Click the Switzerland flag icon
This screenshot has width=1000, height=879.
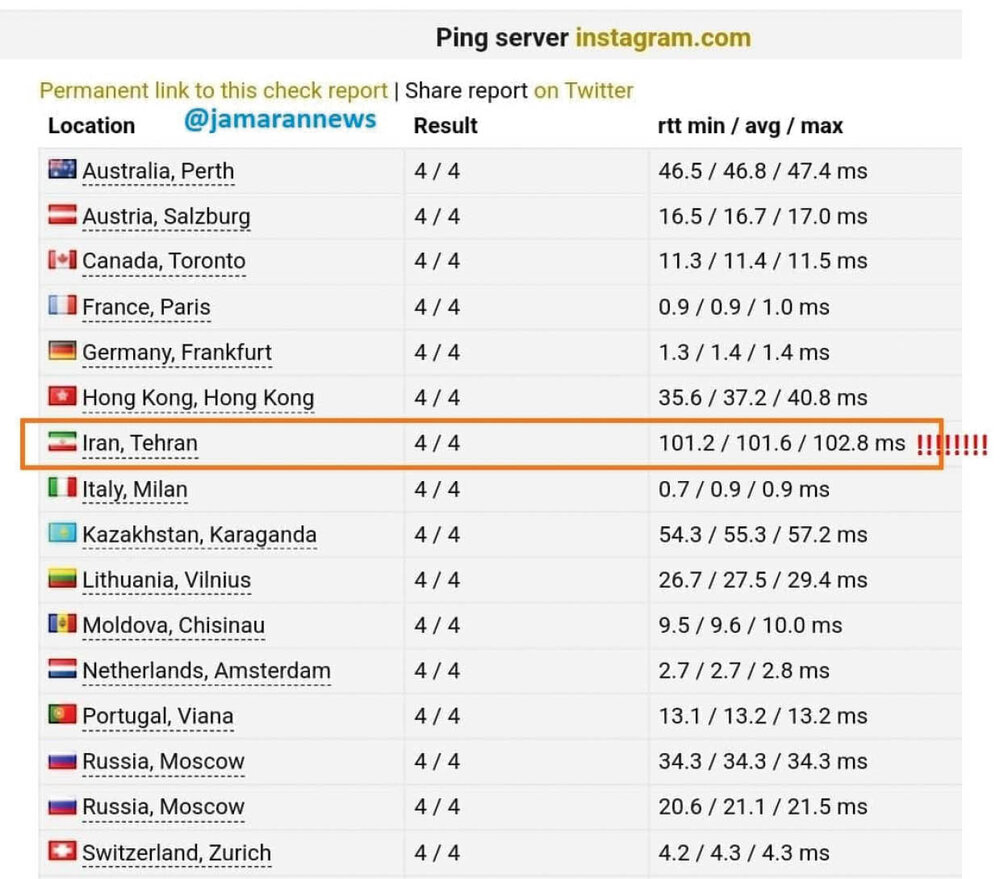pos(62,852)
